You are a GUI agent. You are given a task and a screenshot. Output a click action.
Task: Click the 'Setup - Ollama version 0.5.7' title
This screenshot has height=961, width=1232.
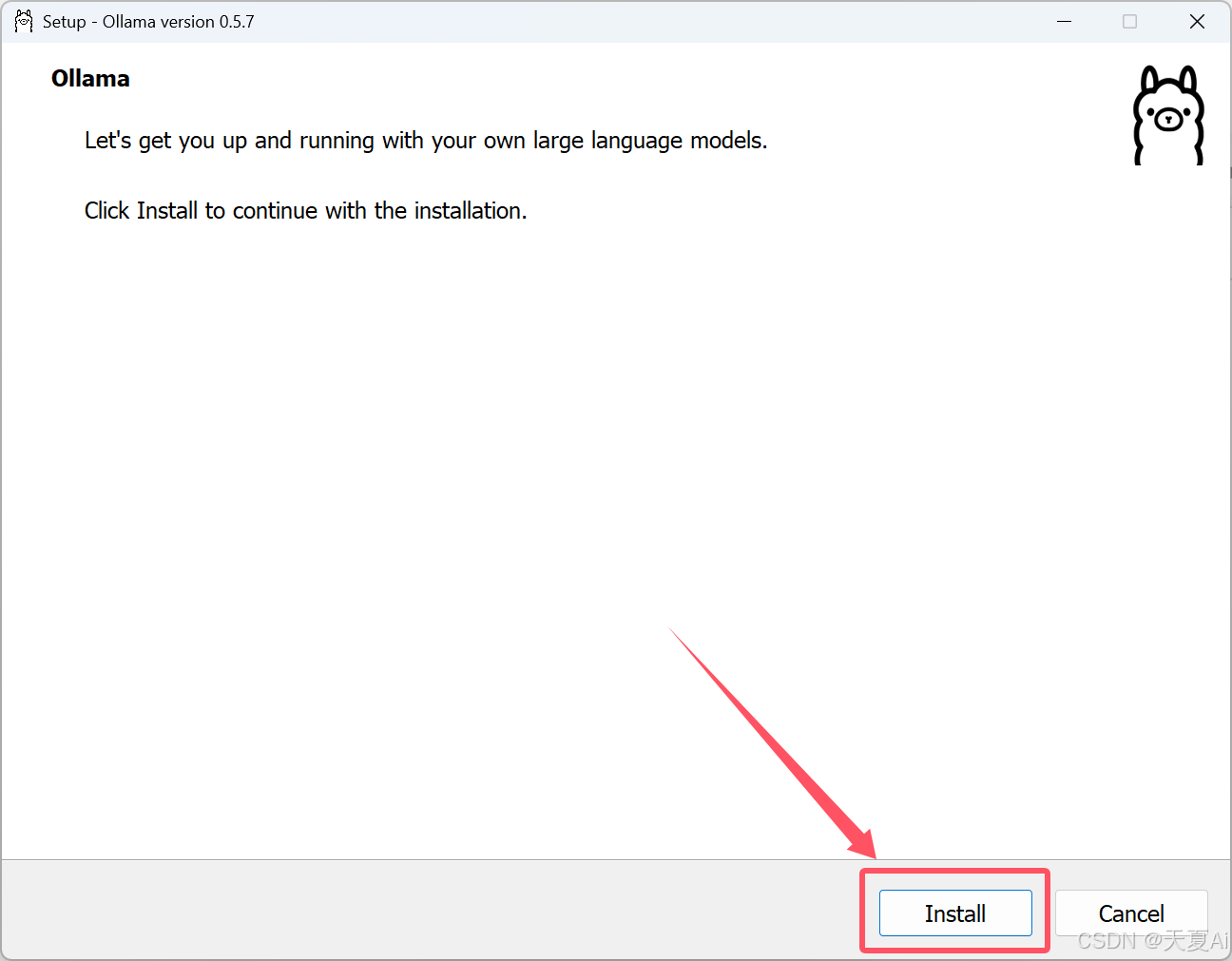coord(148,22)
